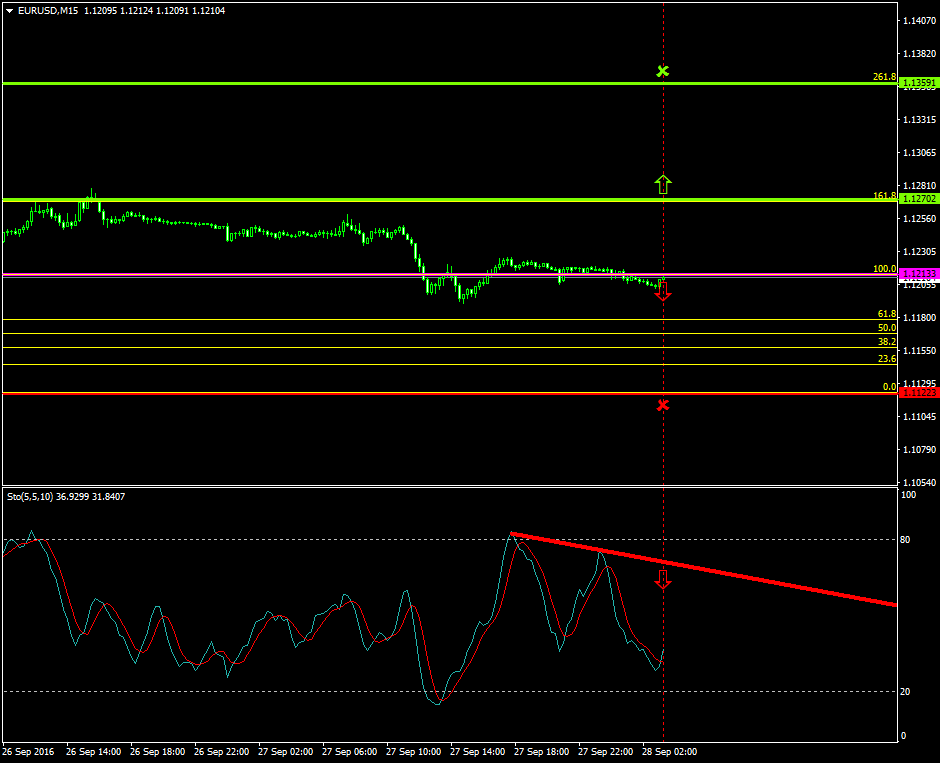Viewport: 940px width, 763px height.
Task: Click the magenta 1.12133 price label
Action: pos(918,274)
